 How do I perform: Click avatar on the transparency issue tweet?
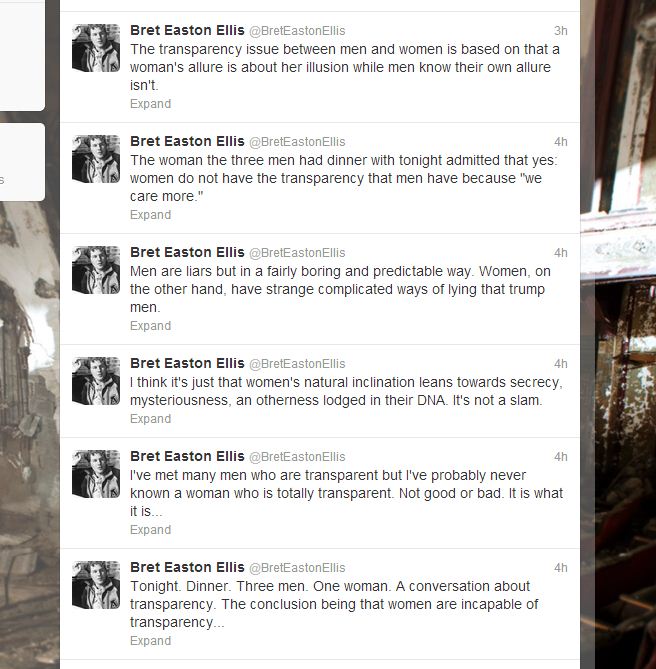[96, 48]
